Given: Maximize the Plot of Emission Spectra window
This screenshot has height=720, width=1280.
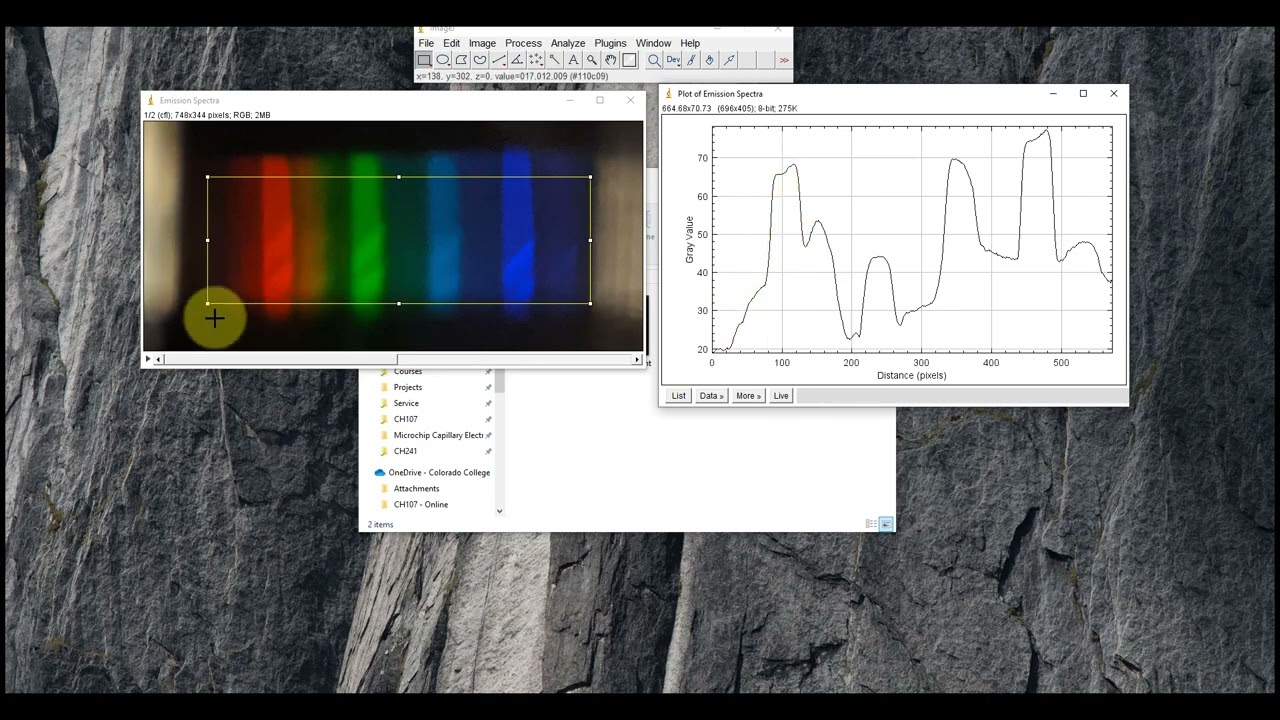Looking at the screenshot, I should click(x=1083, y=94).
